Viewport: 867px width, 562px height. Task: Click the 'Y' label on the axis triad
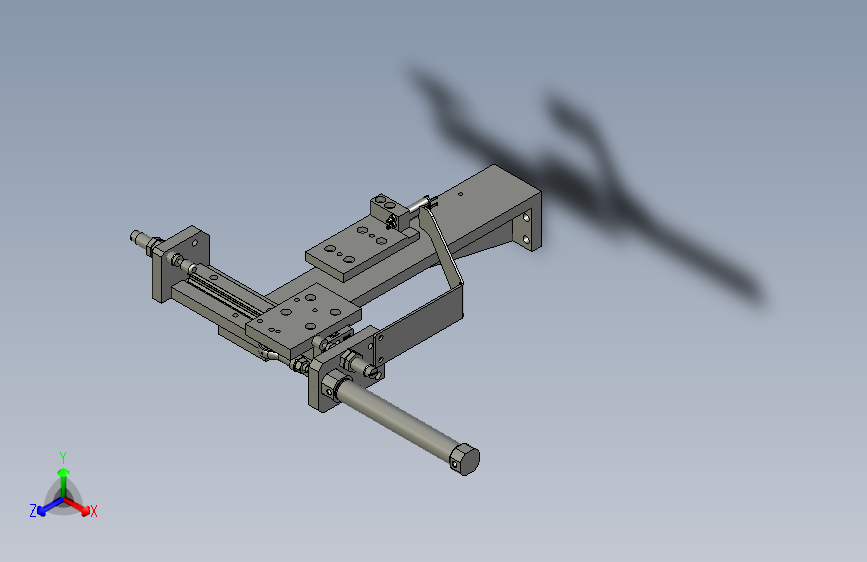pyautogui.click(x=63, y=458)
